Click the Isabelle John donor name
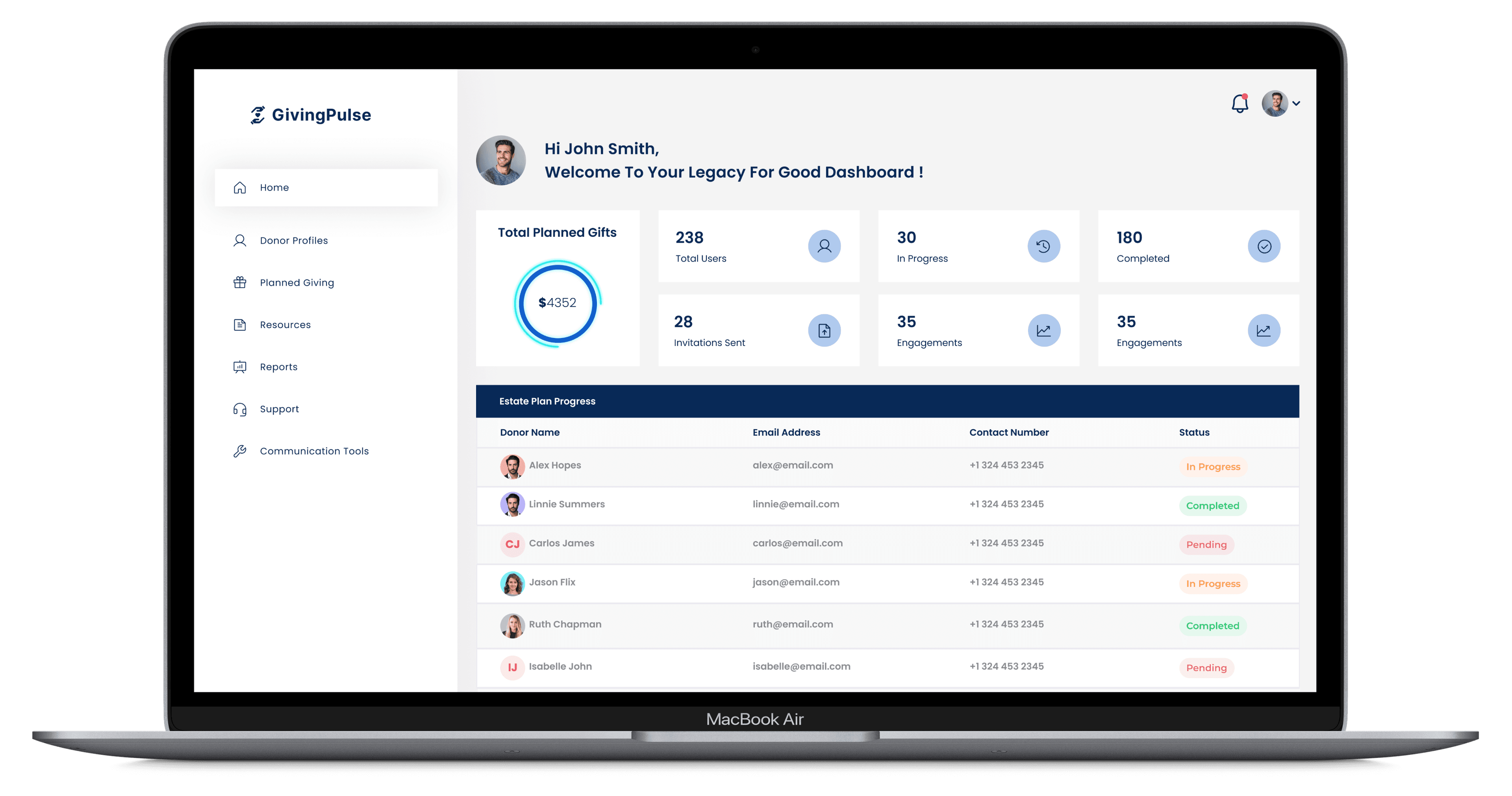The image size is (1512, 796). pos(560,666)
